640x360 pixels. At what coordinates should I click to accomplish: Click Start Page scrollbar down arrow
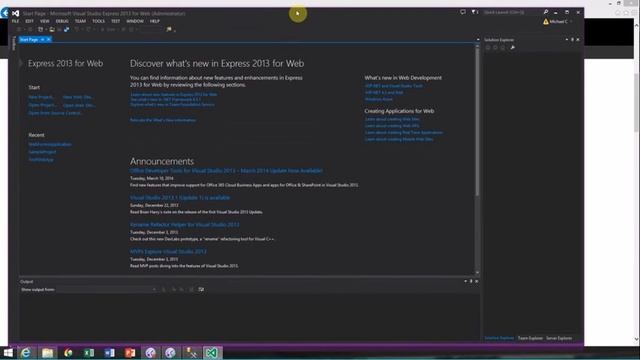click(x=477, y=272)
